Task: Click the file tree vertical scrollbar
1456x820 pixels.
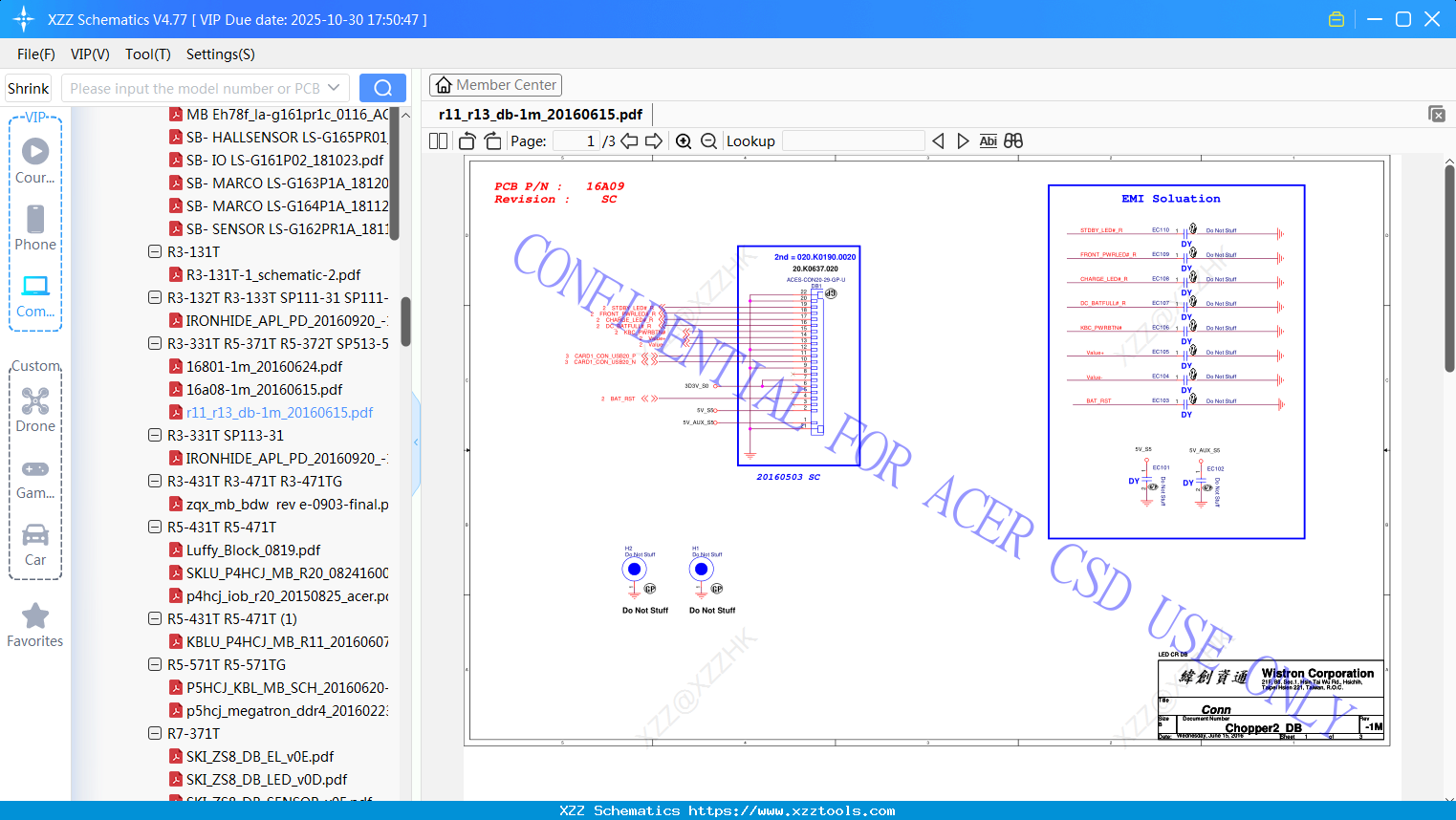Action: [405, 321]
